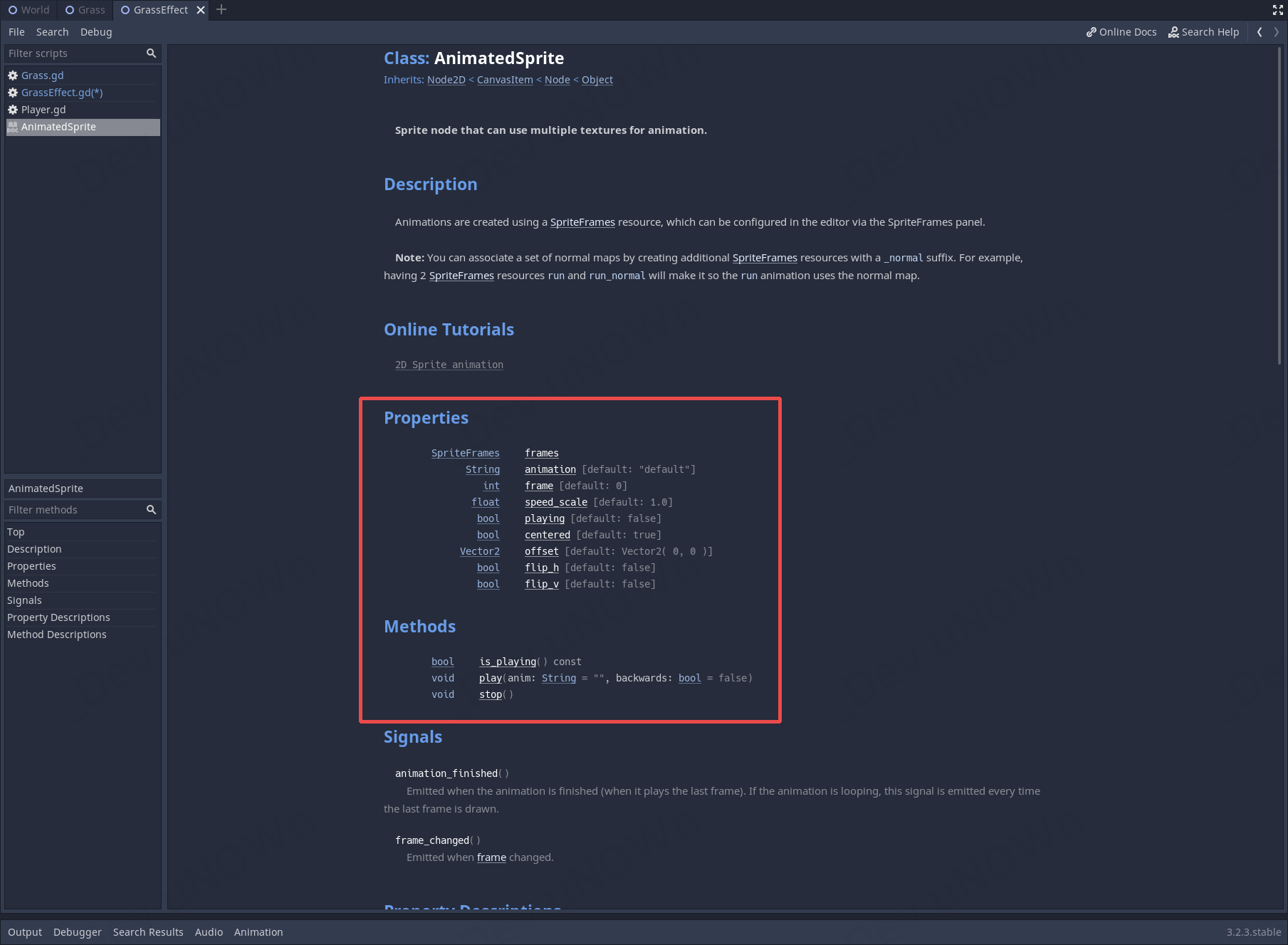Jump to Methods in the outline
The height and width of the screenshot is (945, 1288).
pyautogui.click(x=83, y=583)
